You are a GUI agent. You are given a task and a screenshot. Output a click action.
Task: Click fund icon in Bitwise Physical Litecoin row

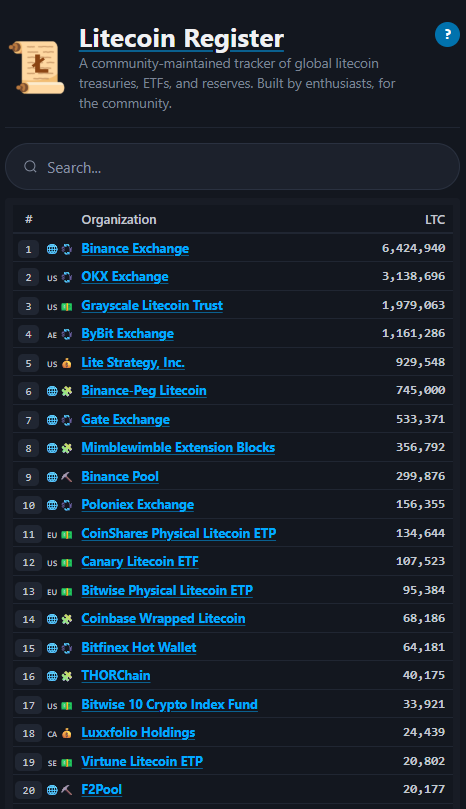pyautogui.click(x=67, y=591)
